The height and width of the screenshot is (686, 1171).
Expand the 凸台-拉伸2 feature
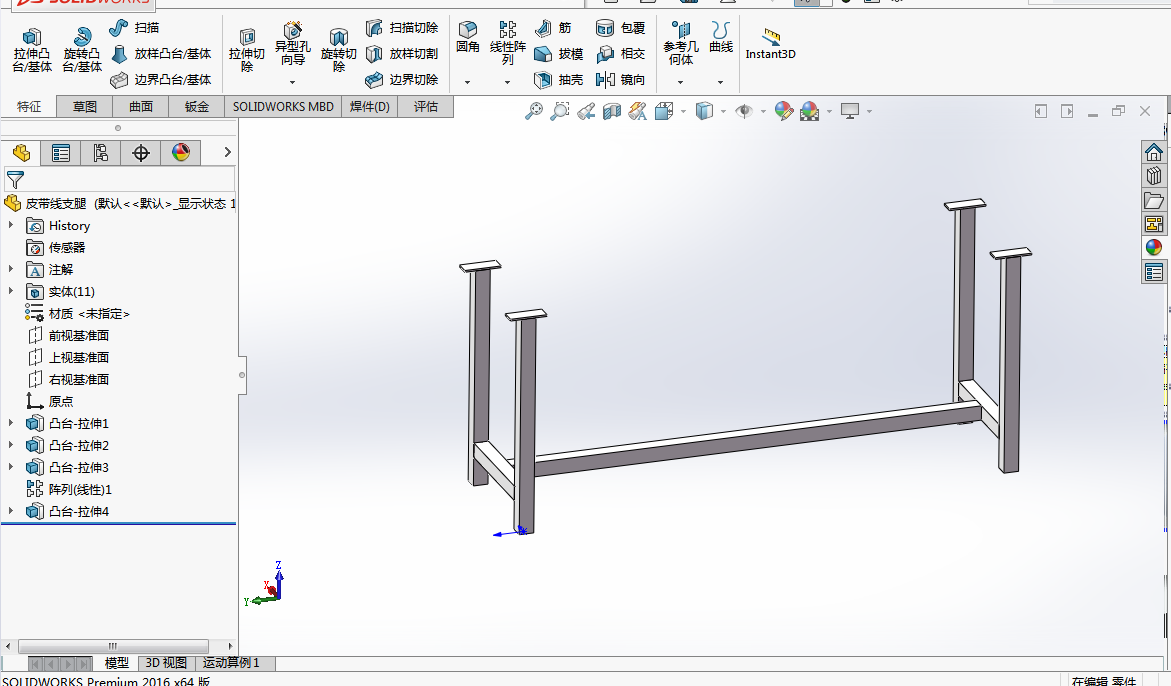coord(10,445)
